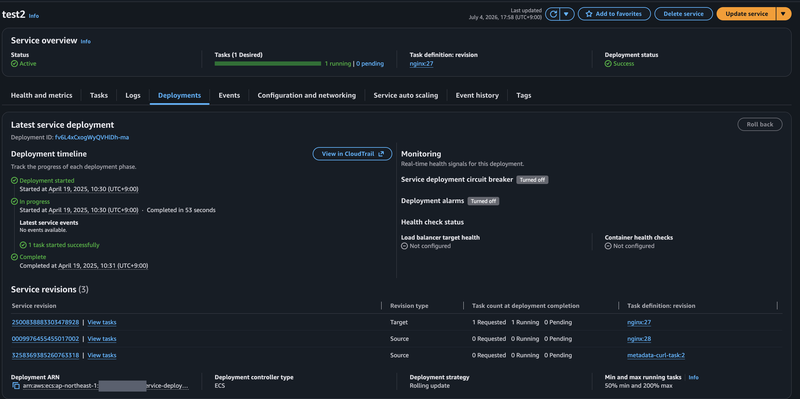Click Load balancer target health Not configured icon
This screenshot has height=399, width=800.
pos(405,246)
